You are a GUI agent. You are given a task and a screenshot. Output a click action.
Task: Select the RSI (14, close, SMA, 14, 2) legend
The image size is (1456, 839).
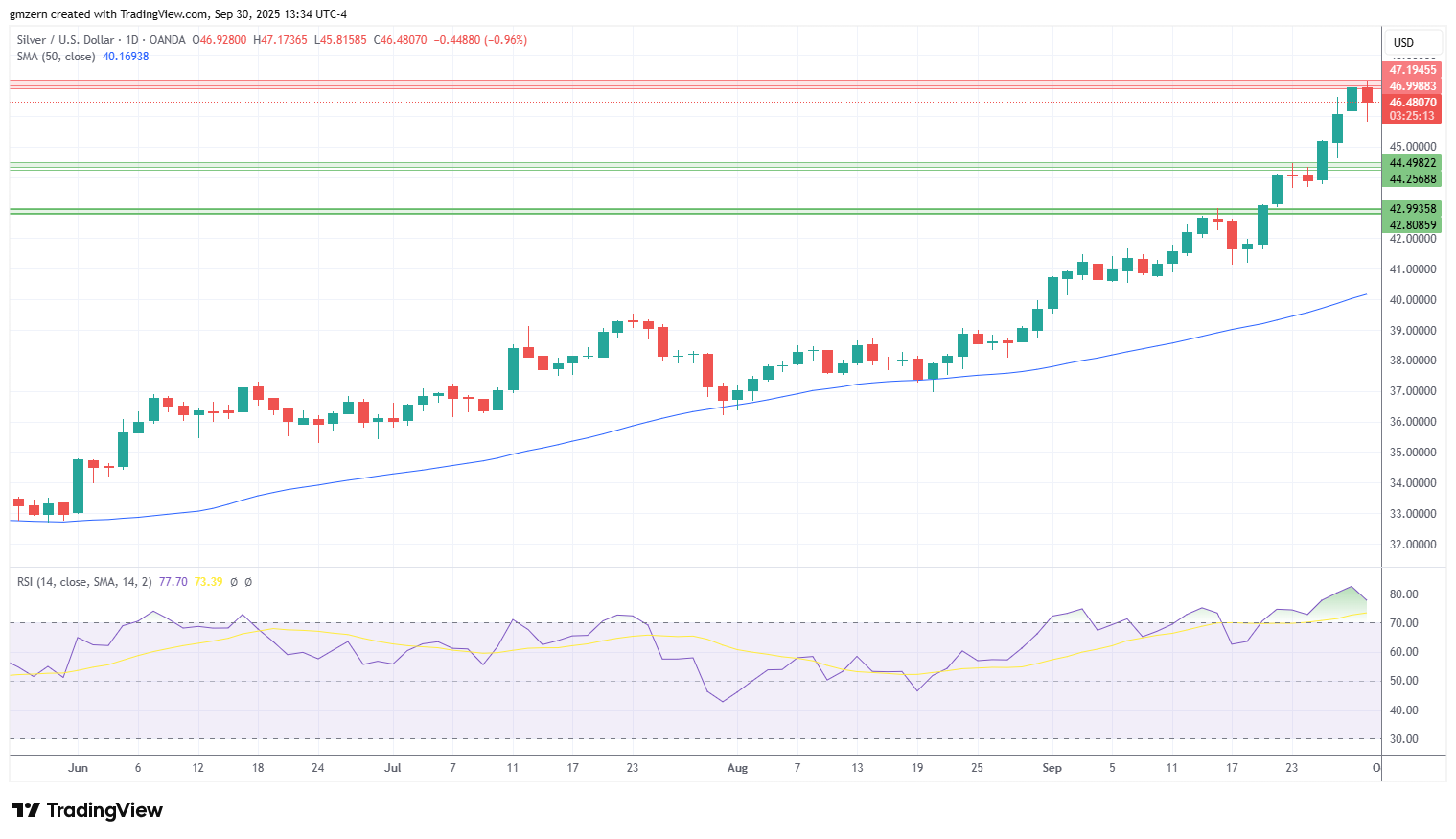[84, 582]
